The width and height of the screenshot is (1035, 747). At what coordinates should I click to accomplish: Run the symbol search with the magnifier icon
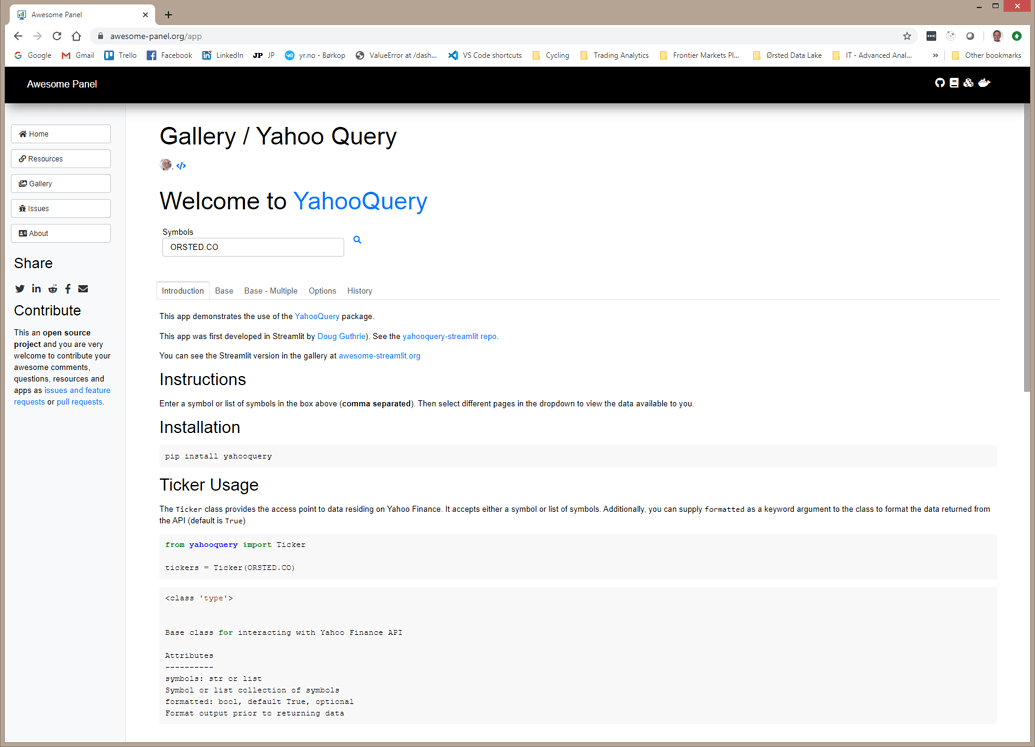point(357,240)
